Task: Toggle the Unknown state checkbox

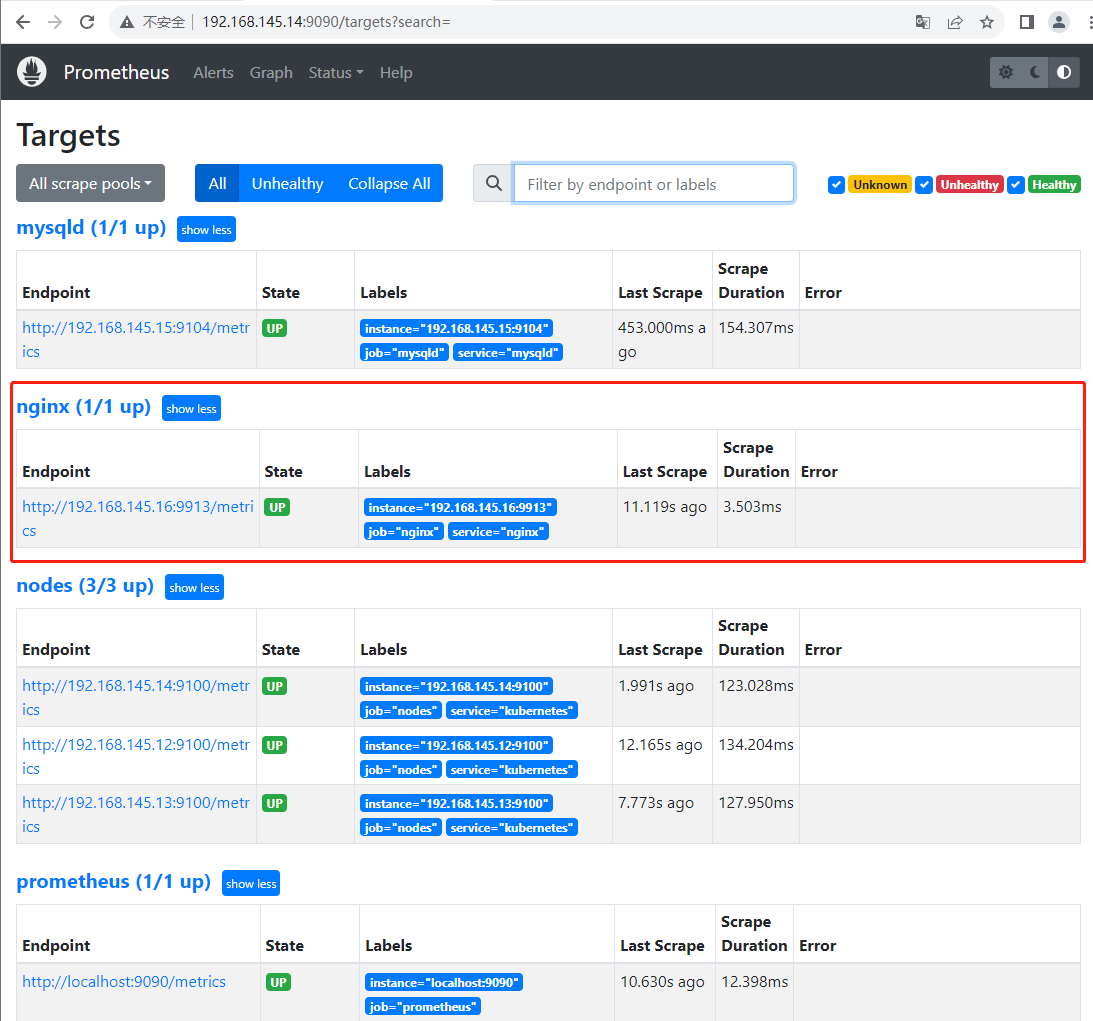Action: pyautogui.click(x=836, y=185)
